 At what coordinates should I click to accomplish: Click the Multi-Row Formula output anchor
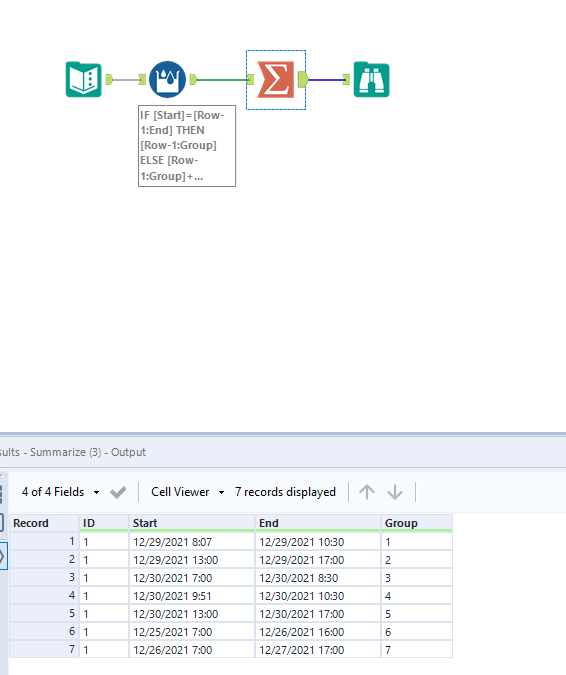pos(193,79)
